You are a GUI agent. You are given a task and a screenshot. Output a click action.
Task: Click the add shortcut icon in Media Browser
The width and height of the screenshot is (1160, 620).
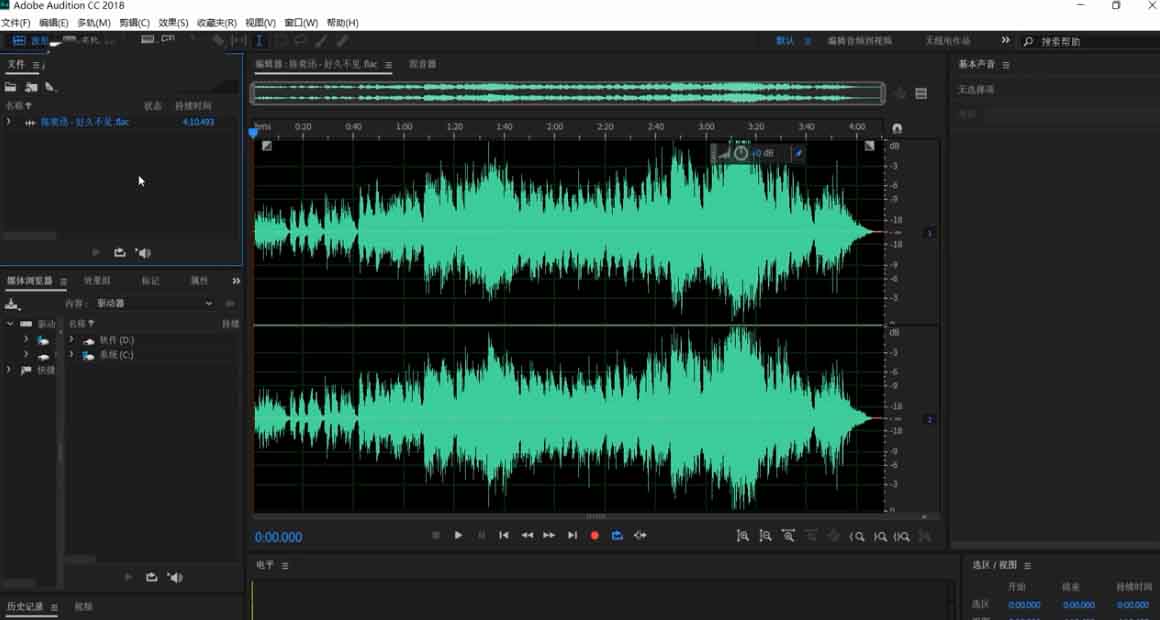coord(12,304)
